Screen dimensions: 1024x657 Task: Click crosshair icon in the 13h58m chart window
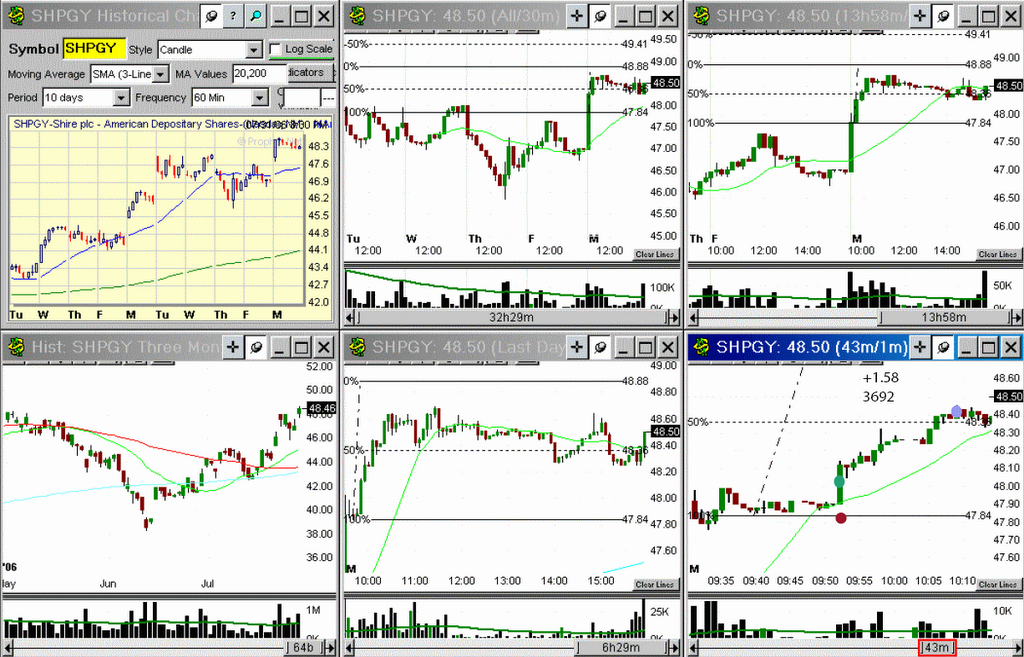920,16
